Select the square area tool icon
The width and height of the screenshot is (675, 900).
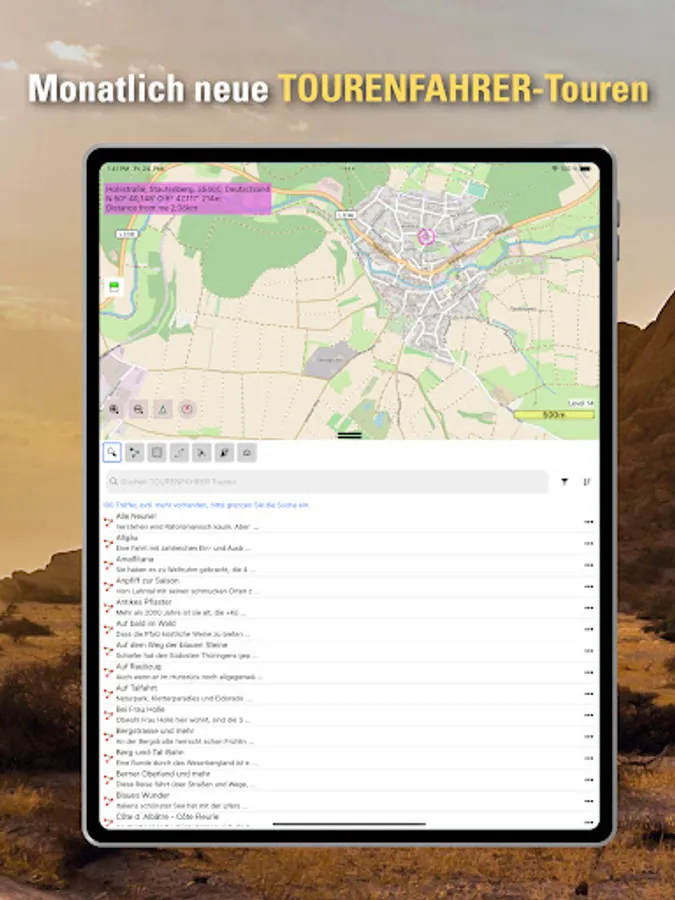pos(157,453)
